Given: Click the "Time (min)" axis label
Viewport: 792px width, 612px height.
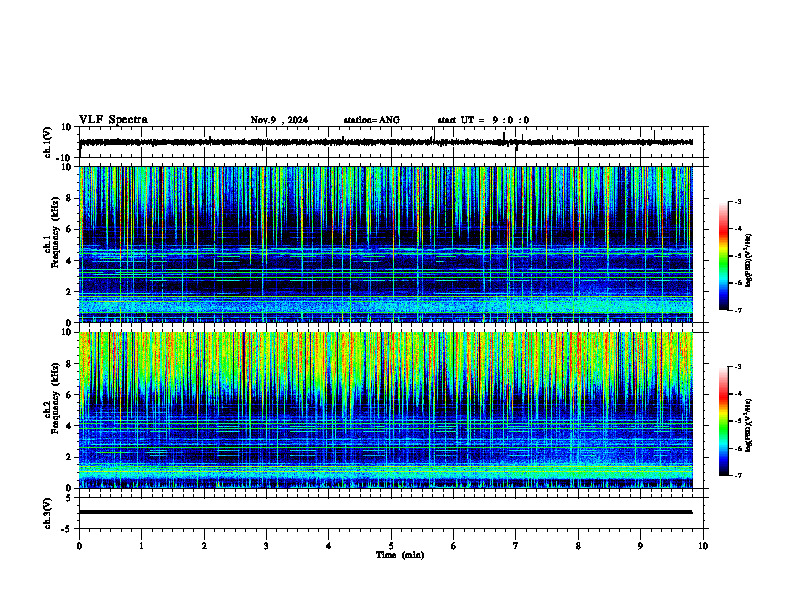Looking at the screenshot, I should click(400, 555).
